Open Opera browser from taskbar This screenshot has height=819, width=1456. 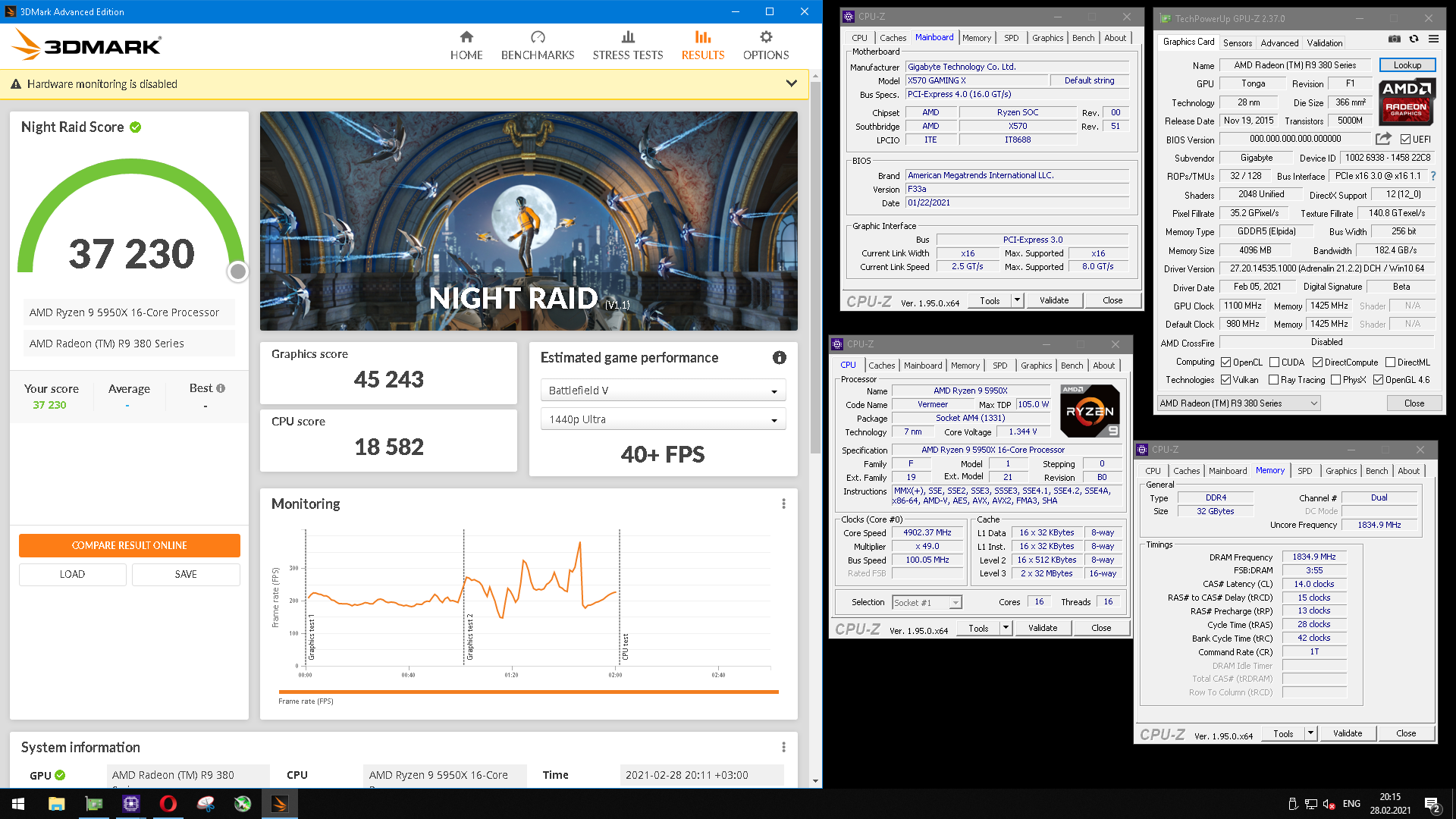[168, 804]
